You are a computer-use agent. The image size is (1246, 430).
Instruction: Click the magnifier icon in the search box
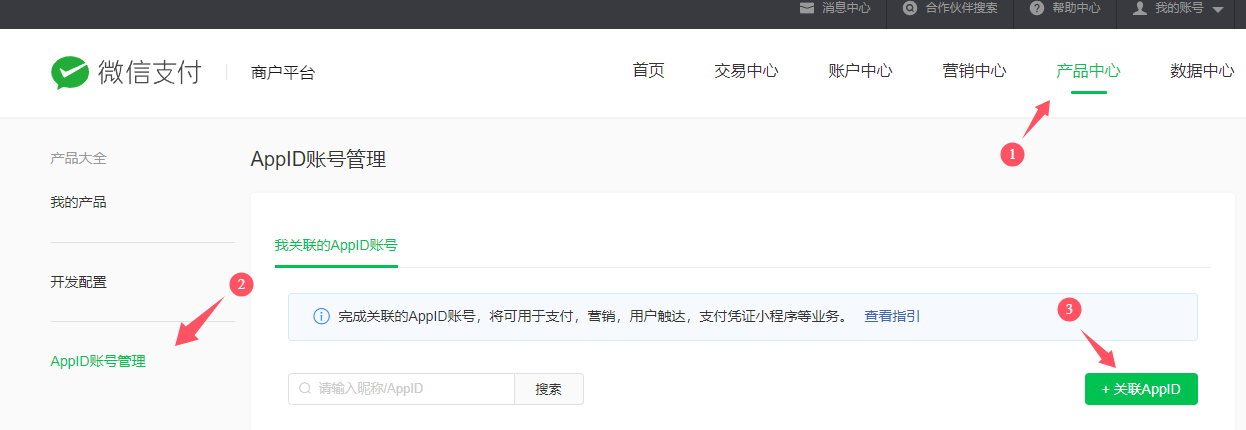pyautogui.click(x=305, y=389)
